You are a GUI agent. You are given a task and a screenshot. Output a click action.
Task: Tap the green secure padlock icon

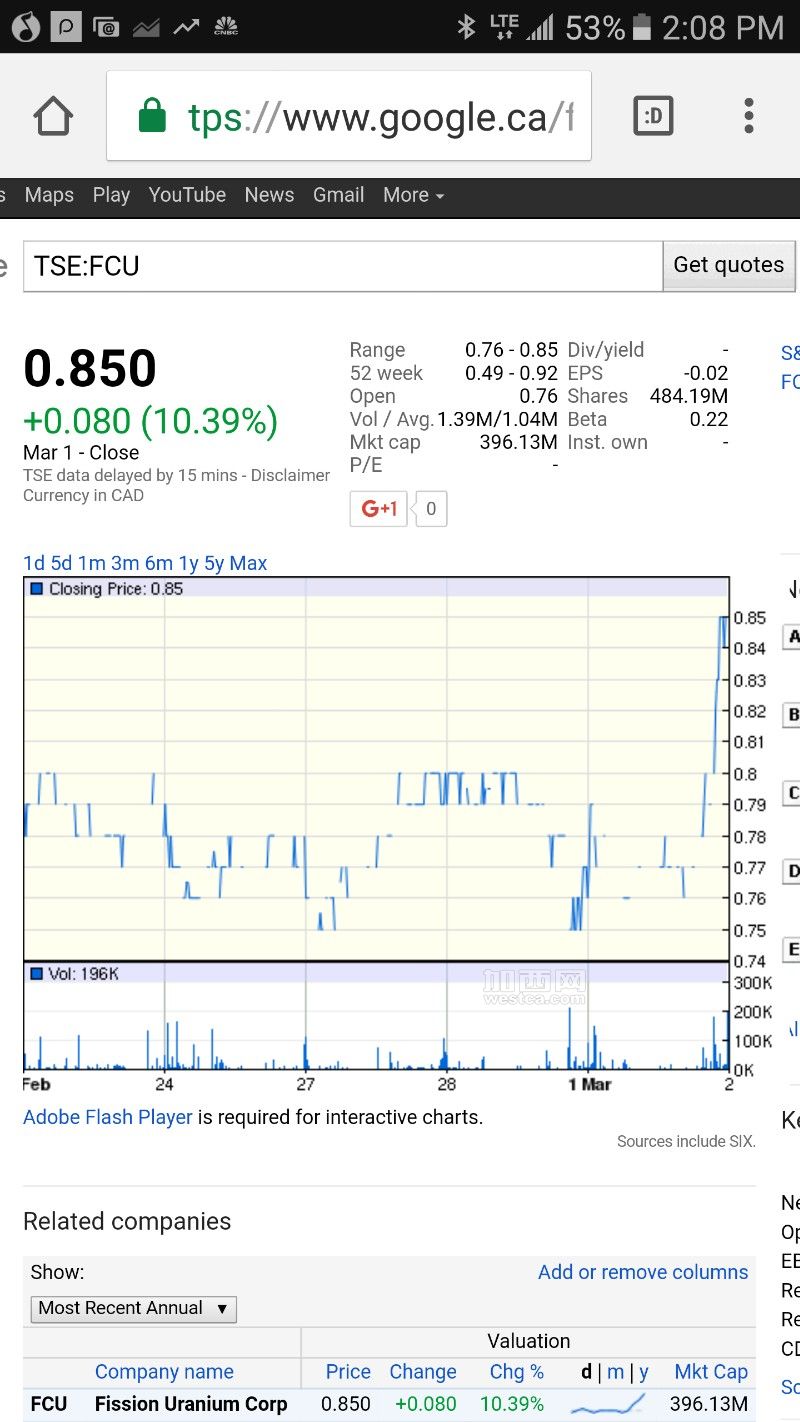[152, 115]
